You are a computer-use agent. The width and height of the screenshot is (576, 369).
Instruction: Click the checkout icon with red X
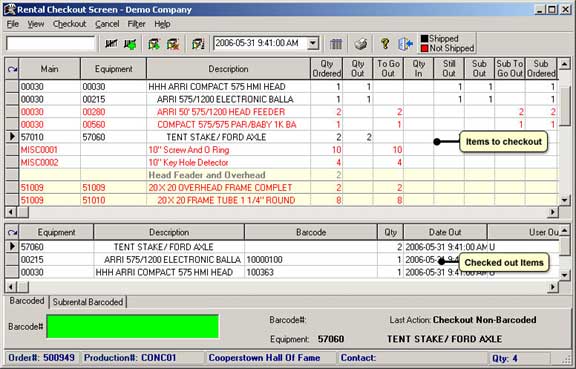coord(173,44)
